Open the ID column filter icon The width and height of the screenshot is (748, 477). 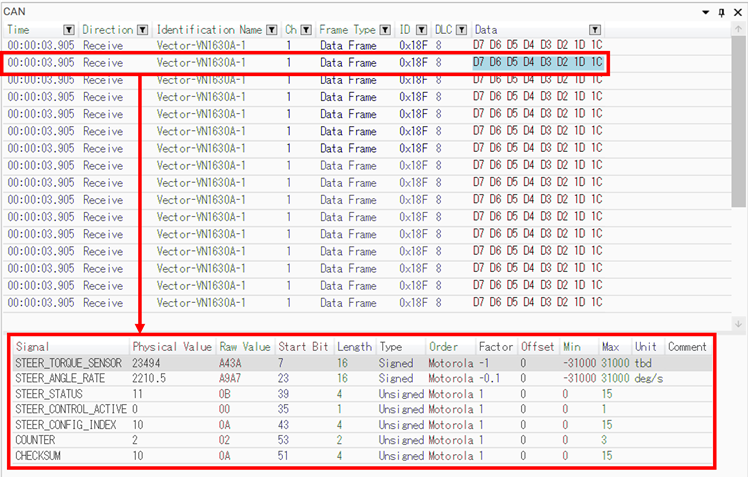tap(421, 30)
